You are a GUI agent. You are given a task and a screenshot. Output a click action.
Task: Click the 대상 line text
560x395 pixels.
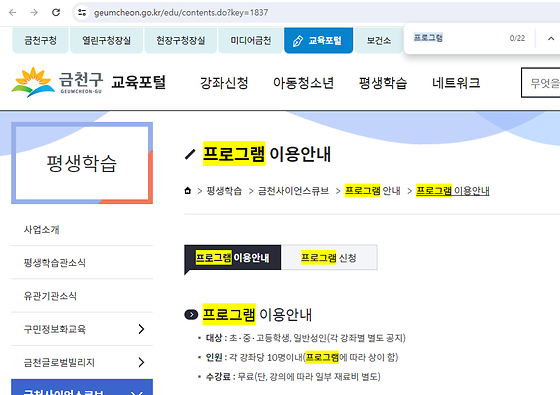point(306,338)
